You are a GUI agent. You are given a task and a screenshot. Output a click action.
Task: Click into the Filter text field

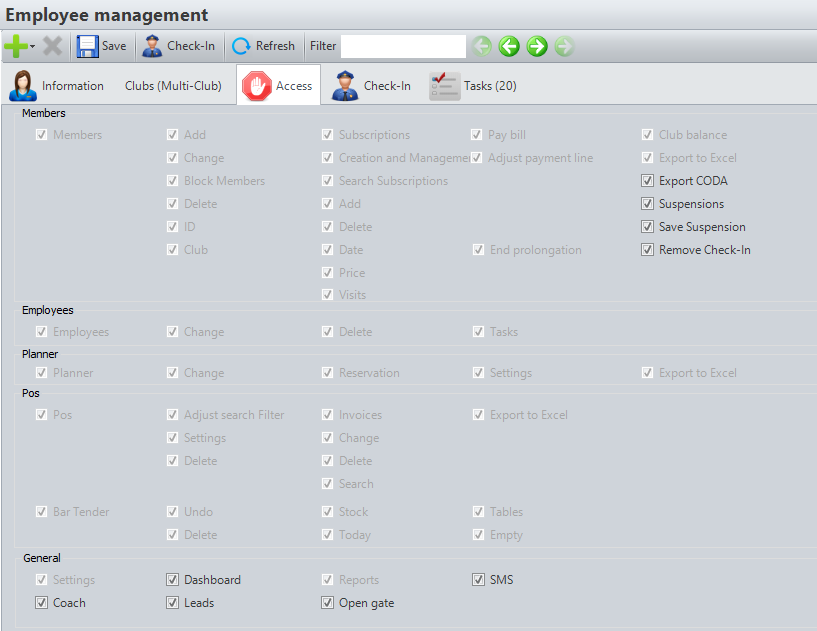[x=403, y=46]
